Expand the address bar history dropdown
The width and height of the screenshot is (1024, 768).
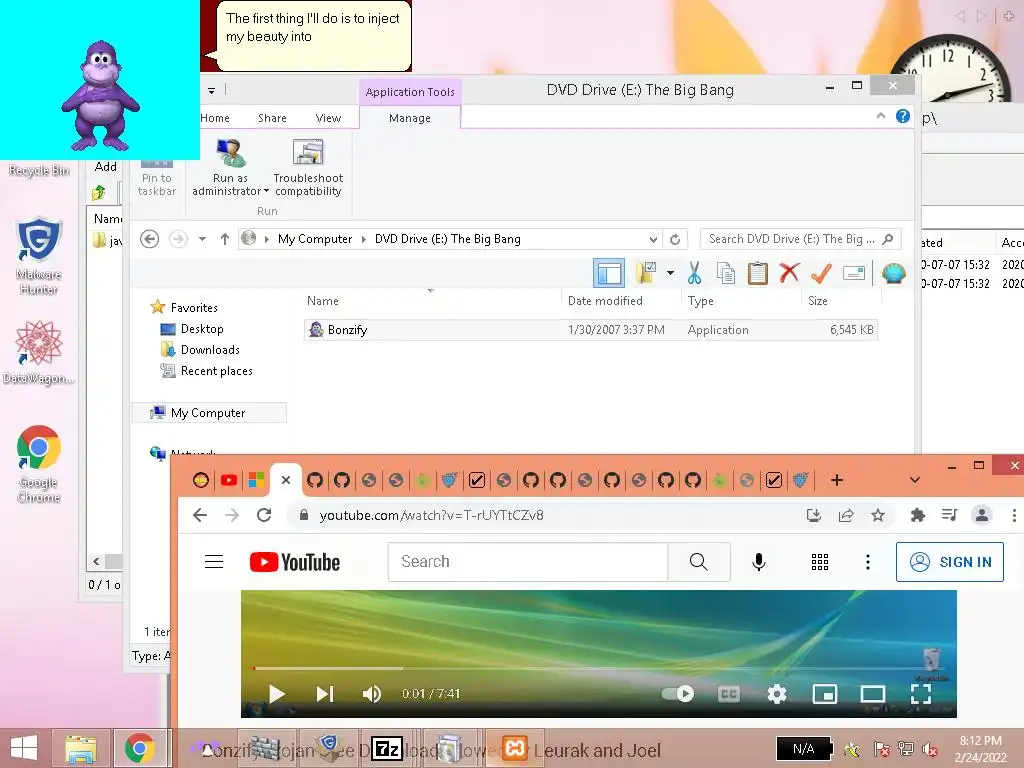tap(653, 239)
